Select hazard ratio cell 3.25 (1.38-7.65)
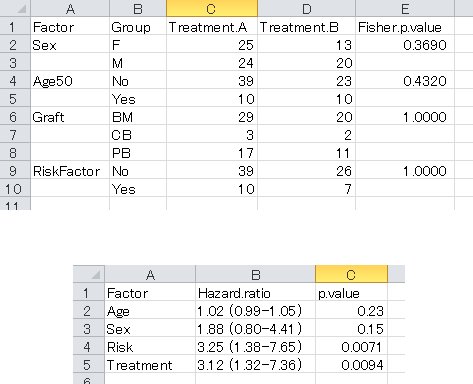The height and width of the screenshot is (384, 473). pyautogui.click(x=255, y=347)
